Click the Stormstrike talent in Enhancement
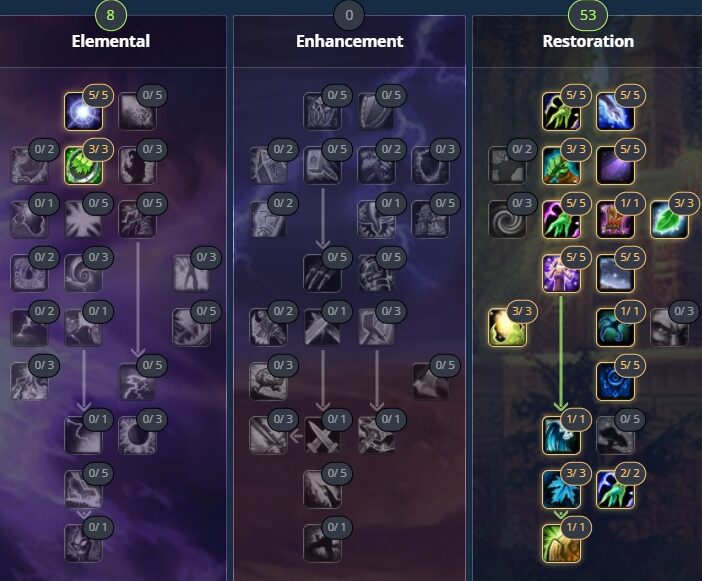Screen dimensions: 702x581 [377, 436]
